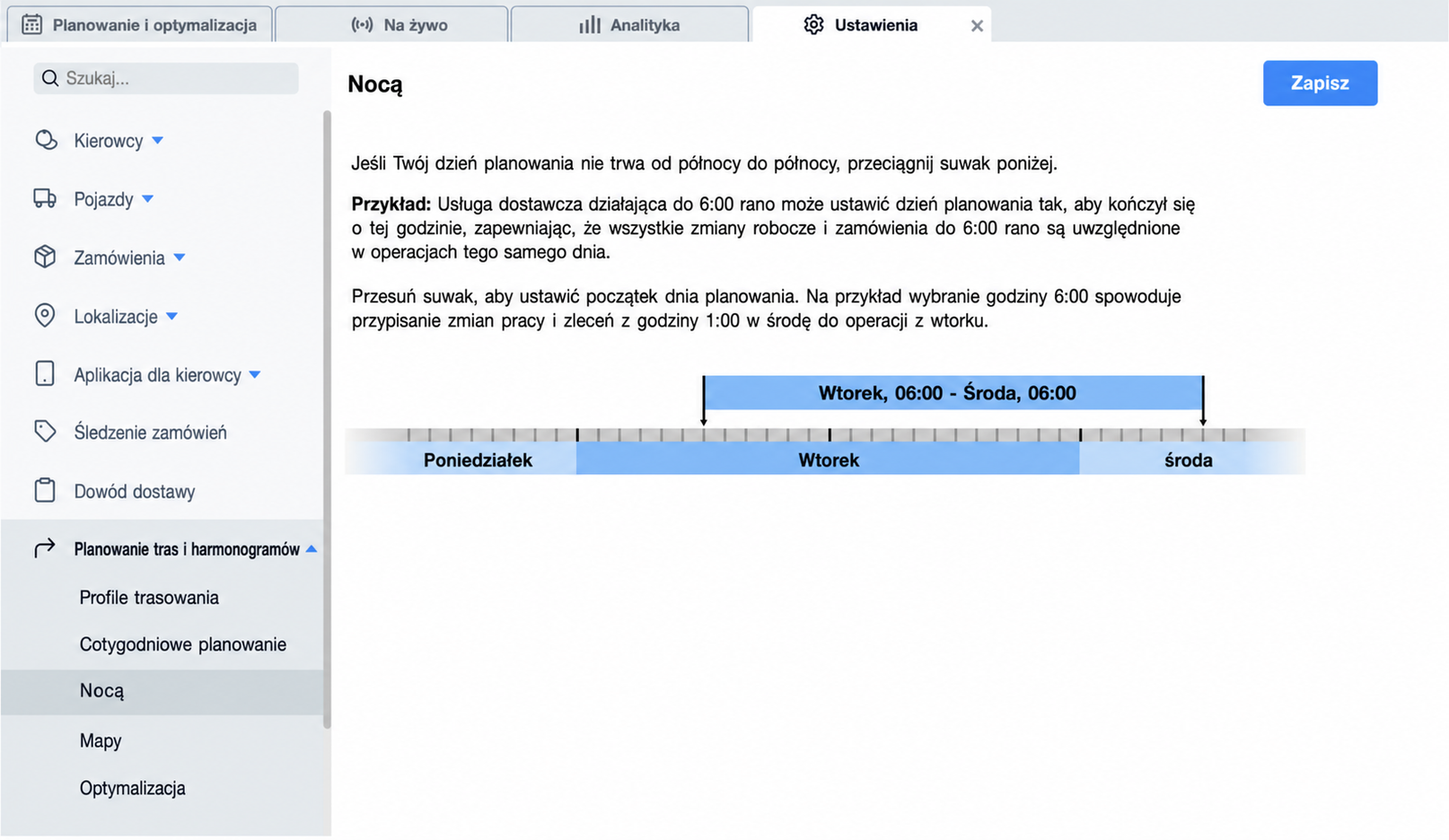Click the Poniedziałek day segment
1449x840 pixels.
click(461, 459)
